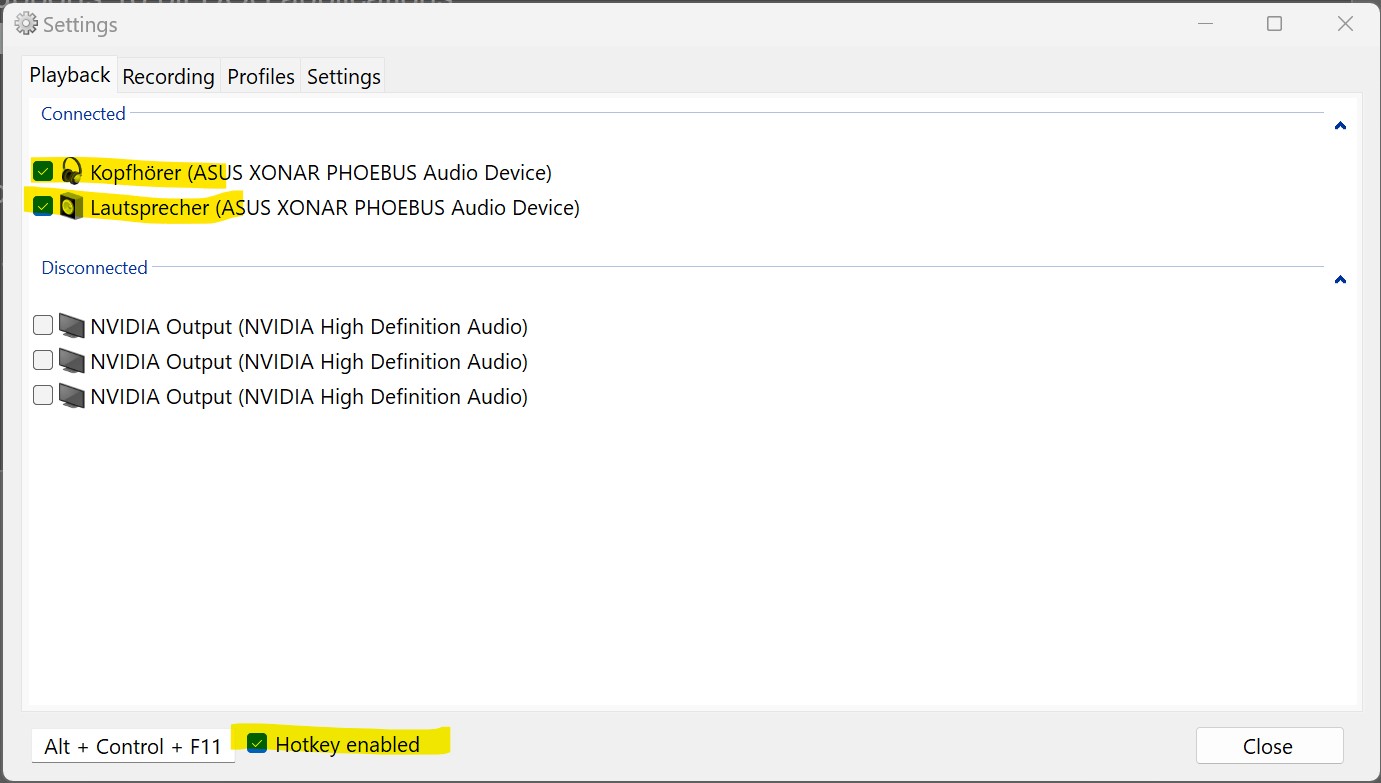This screenshot has width=1381, height=783.
Task: Click the Hotkey enabled label text
Action: (x=347, y=744)
